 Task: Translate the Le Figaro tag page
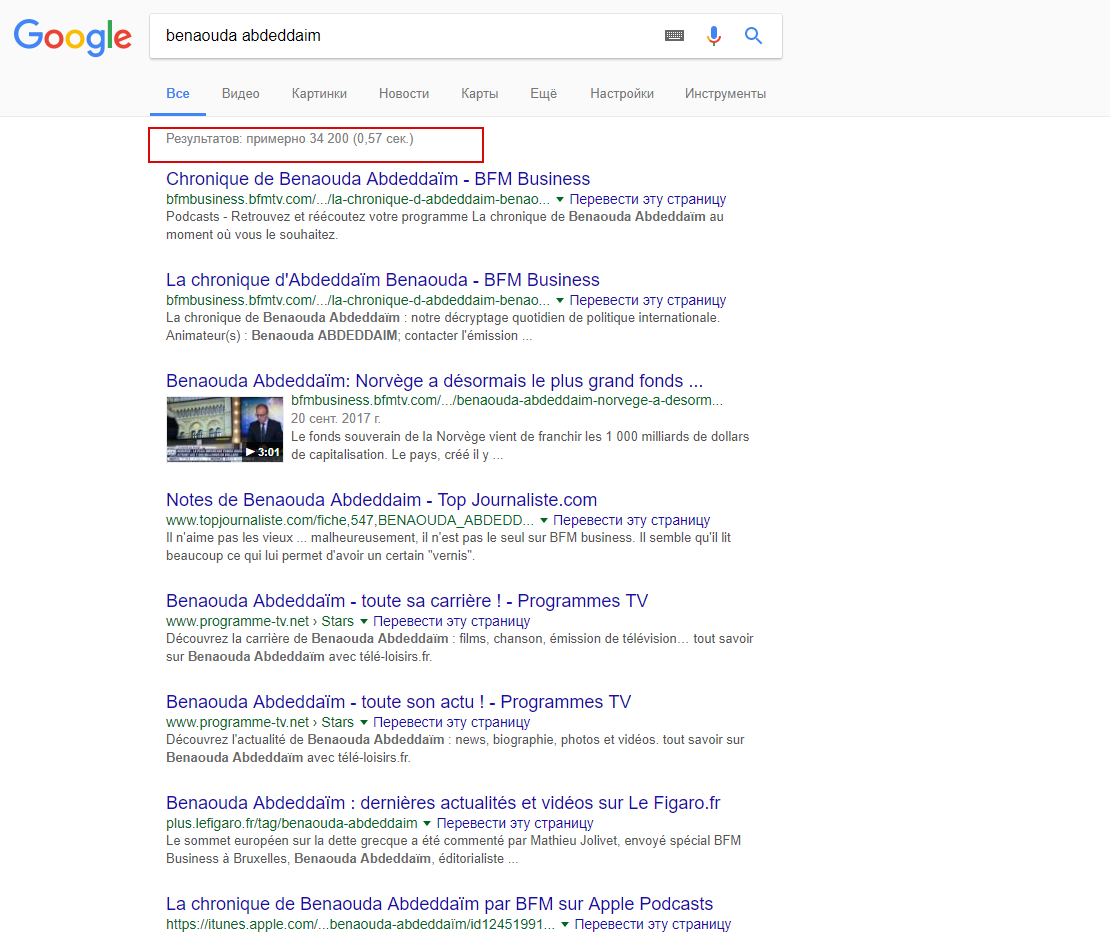(x=515, y=824)
